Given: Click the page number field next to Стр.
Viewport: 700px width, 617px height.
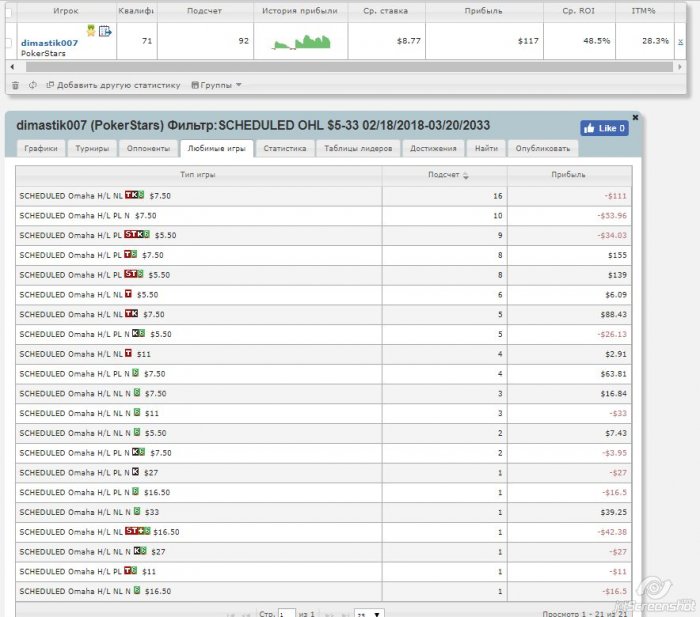Looking at the screenshot, I should (287, 614).
